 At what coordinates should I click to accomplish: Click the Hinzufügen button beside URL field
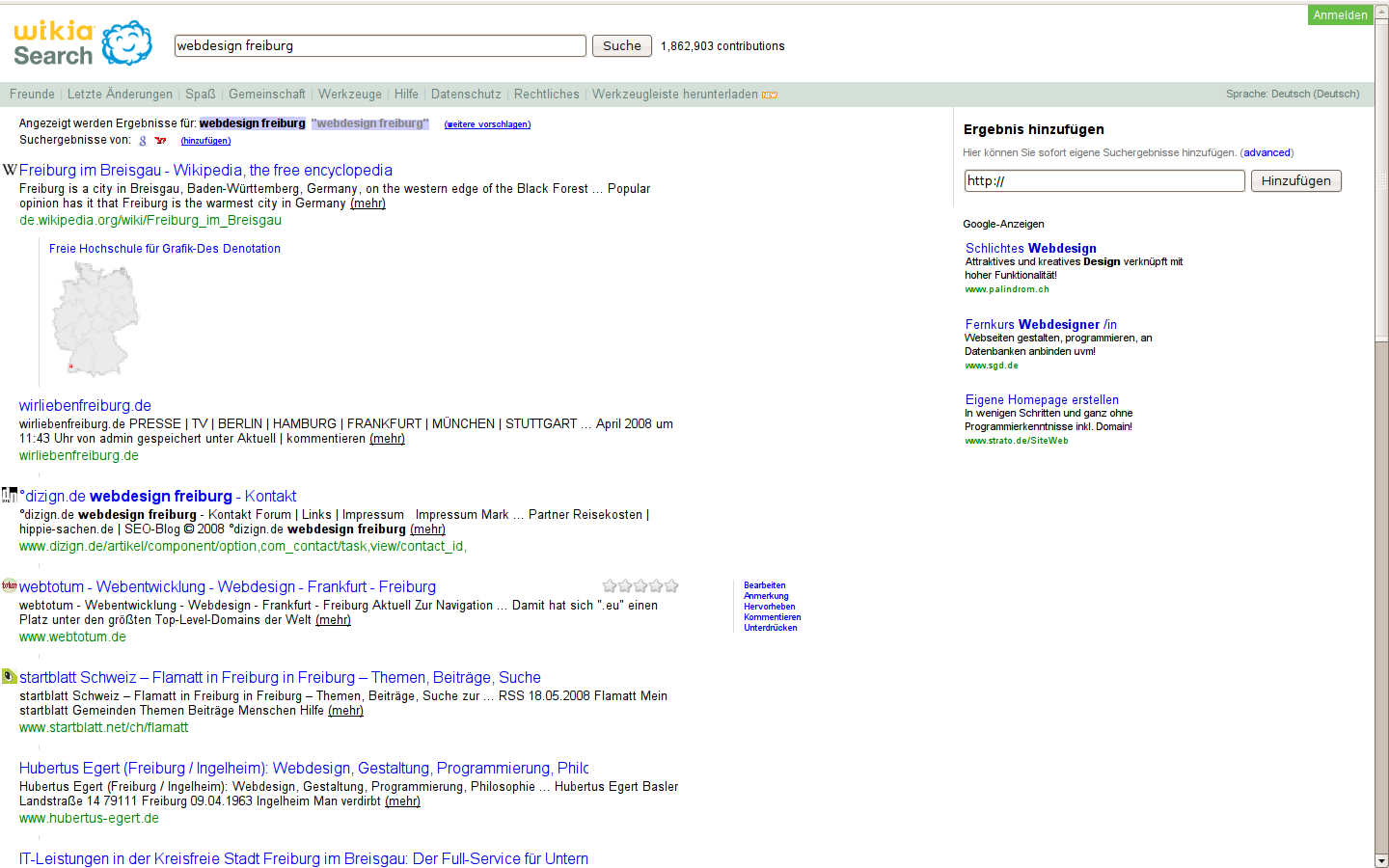click(x=1295, y=180)
